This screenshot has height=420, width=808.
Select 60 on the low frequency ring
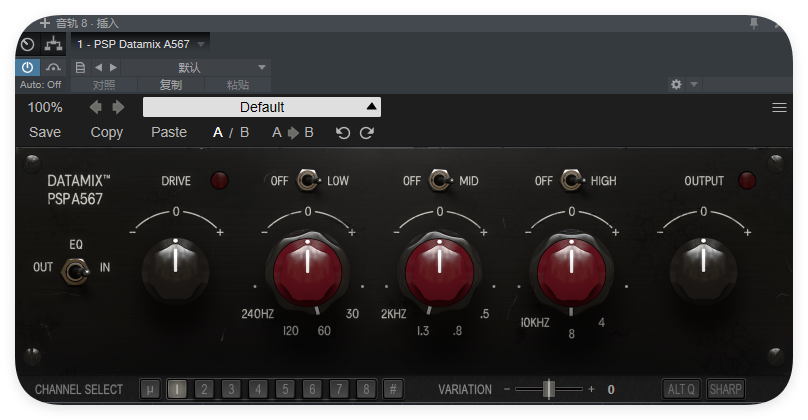pyautogui.click(x=324, y=331)
